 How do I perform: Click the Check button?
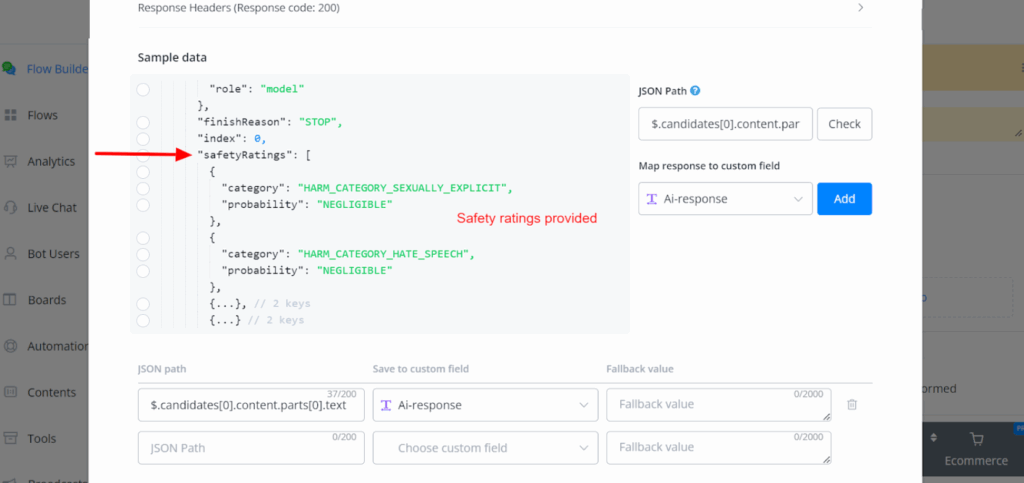pos(844,124)
